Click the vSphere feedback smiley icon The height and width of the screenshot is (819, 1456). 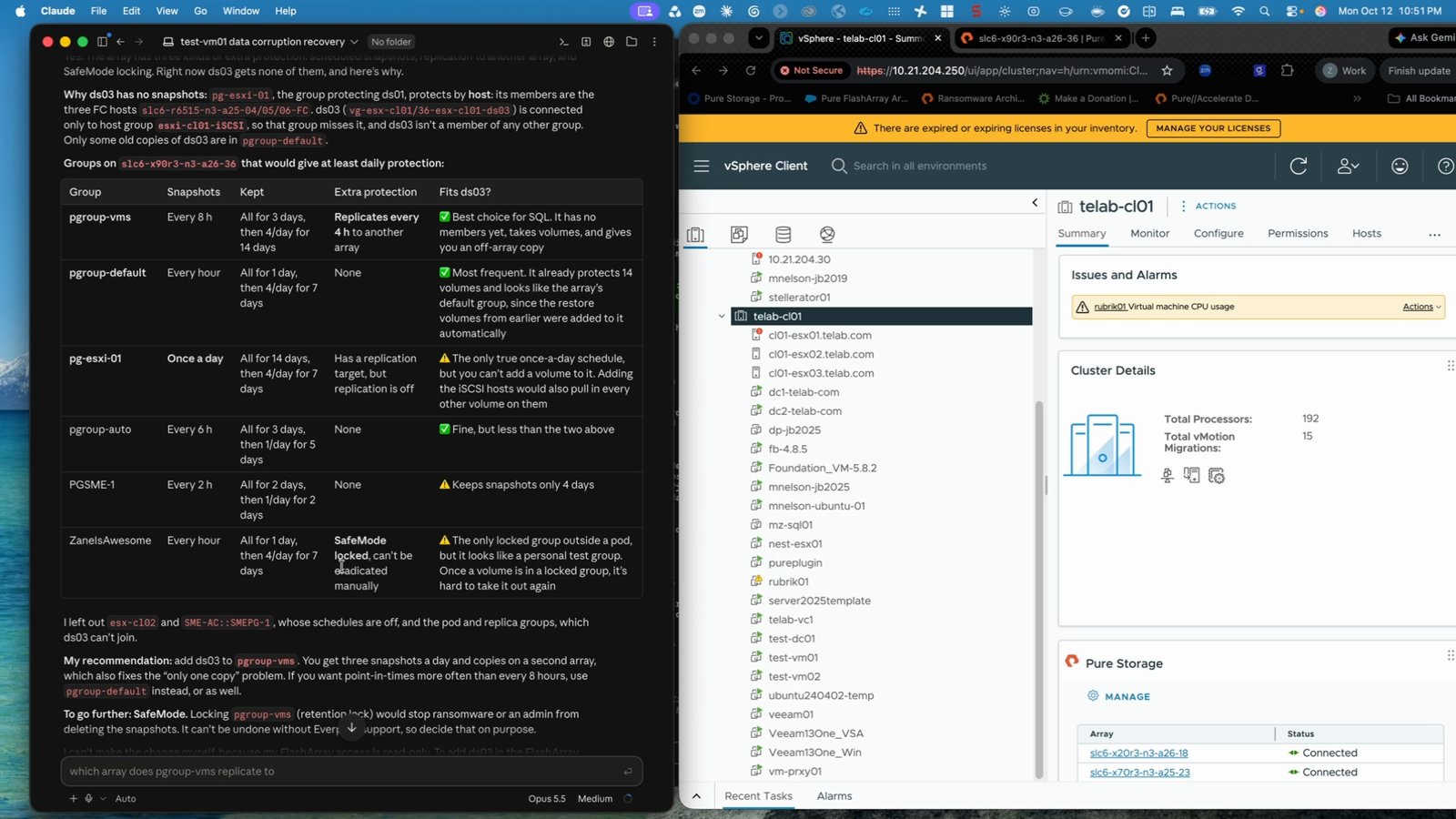(x=1400, y=166)
